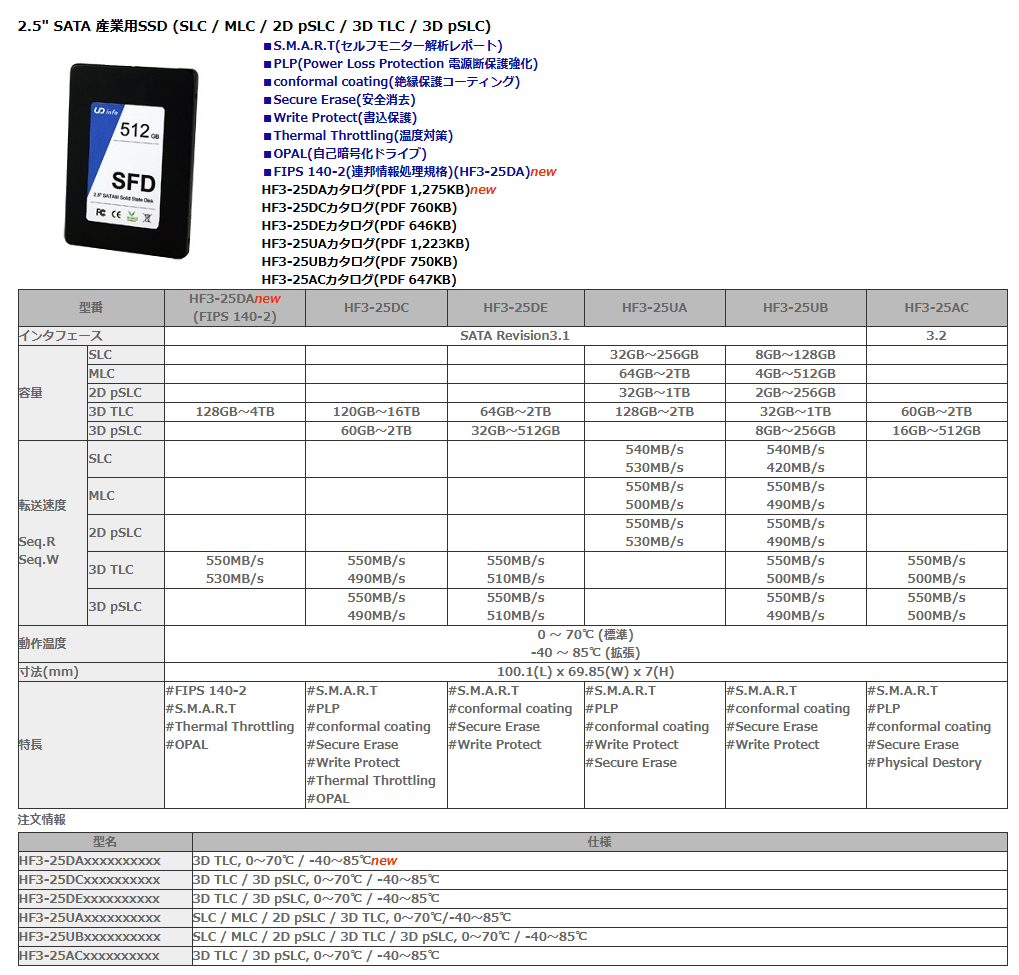
Task: Click the 120GB~16TB capacity cell
Action: coord(376,411)
